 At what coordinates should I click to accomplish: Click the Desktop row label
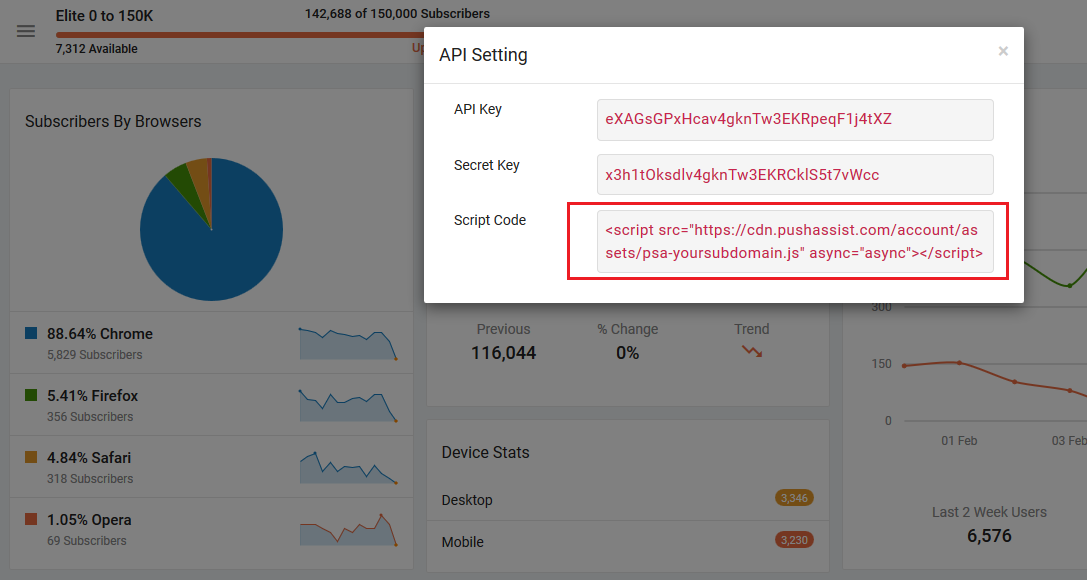coord(467,500)
